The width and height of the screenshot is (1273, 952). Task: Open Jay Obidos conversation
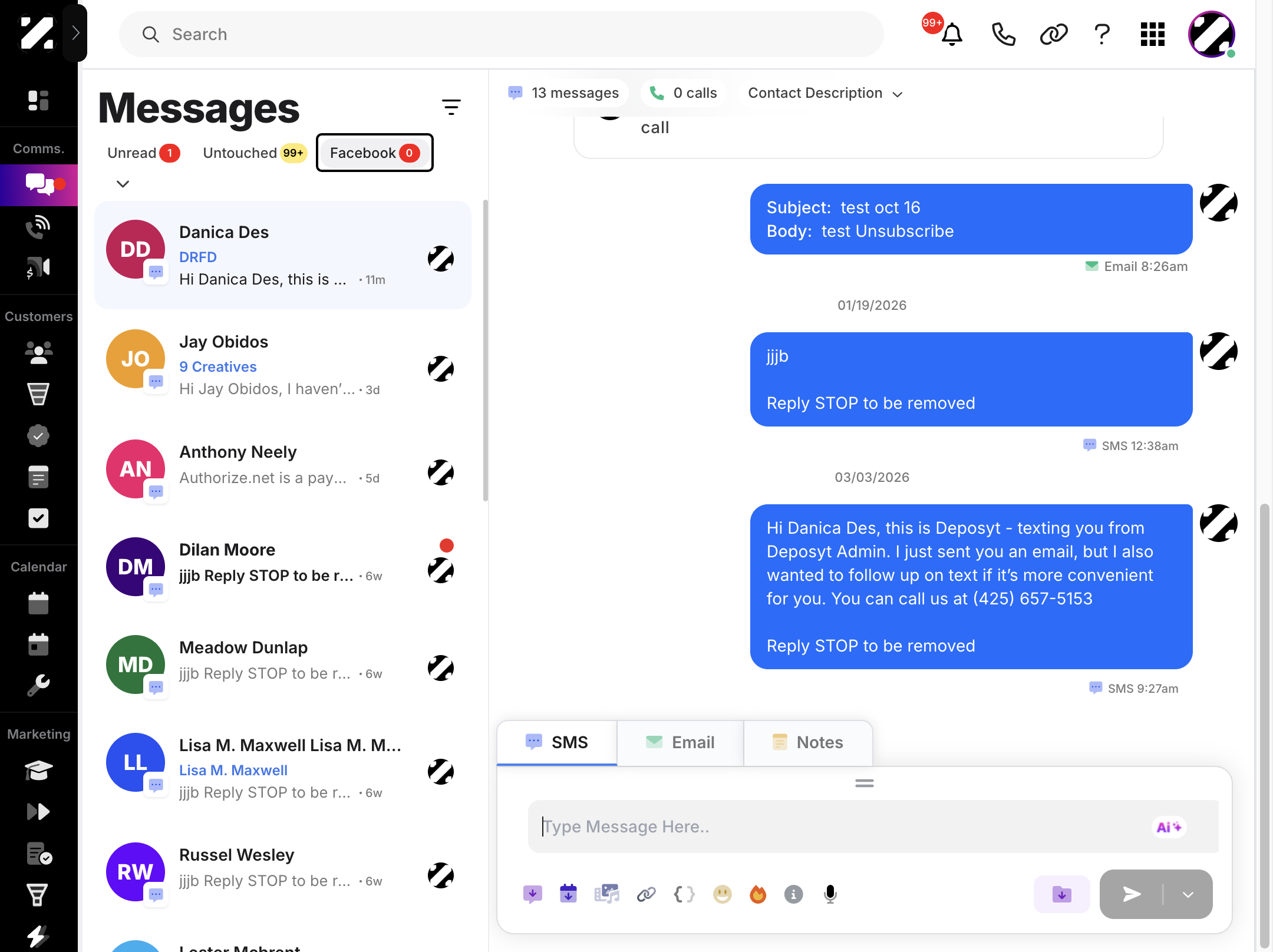point(283,365)
